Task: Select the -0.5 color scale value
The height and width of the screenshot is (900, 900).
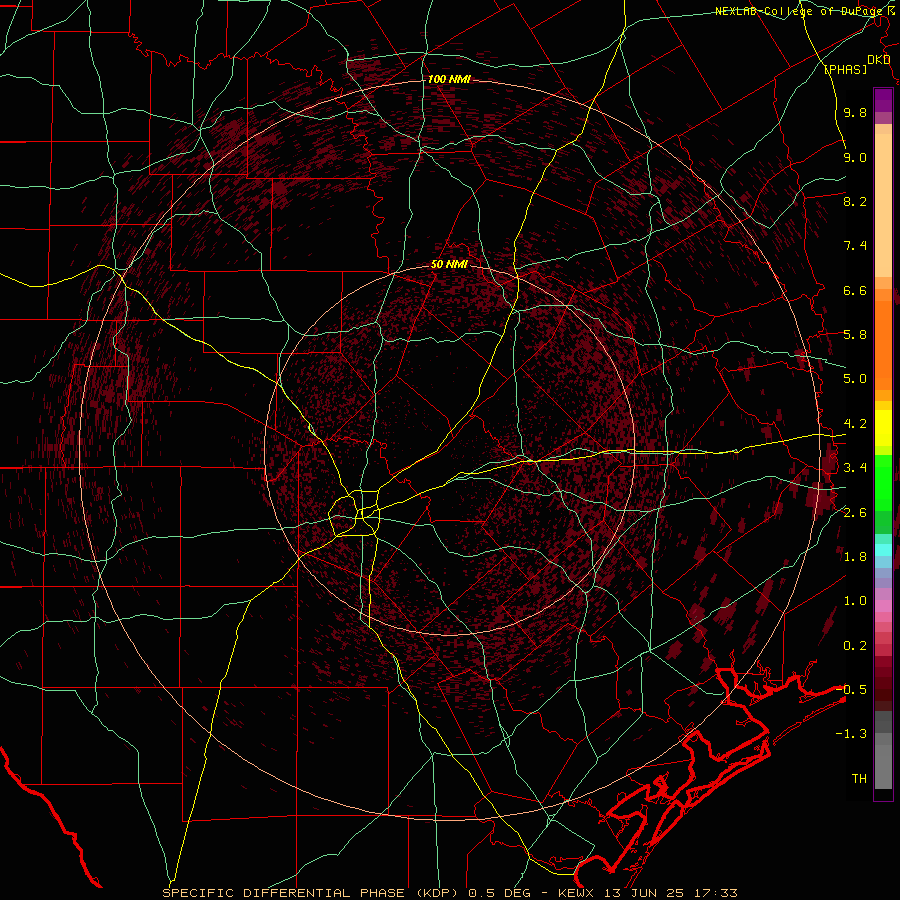Action: [x=851, y=690]
